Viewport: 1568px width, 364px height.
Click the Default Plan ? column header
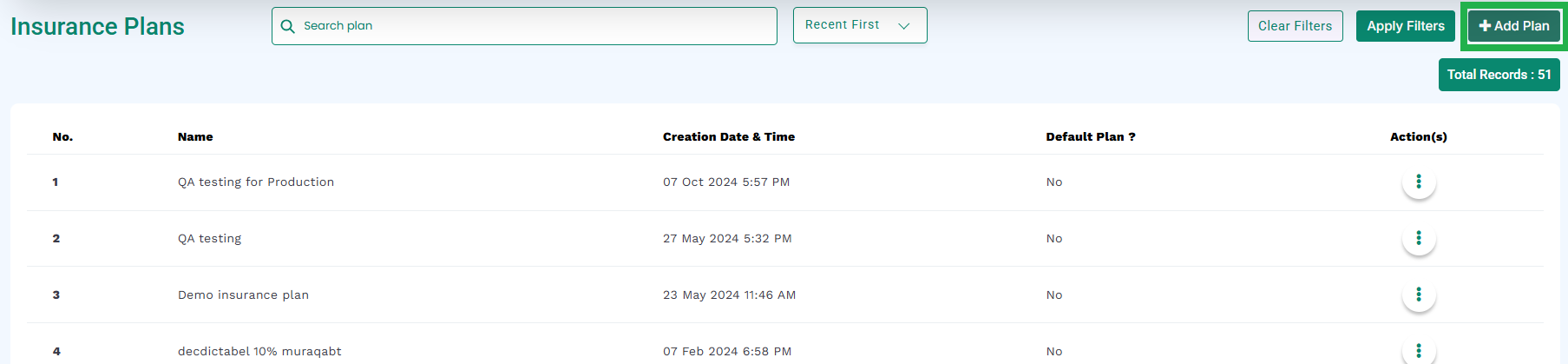tap(1091, 136)
